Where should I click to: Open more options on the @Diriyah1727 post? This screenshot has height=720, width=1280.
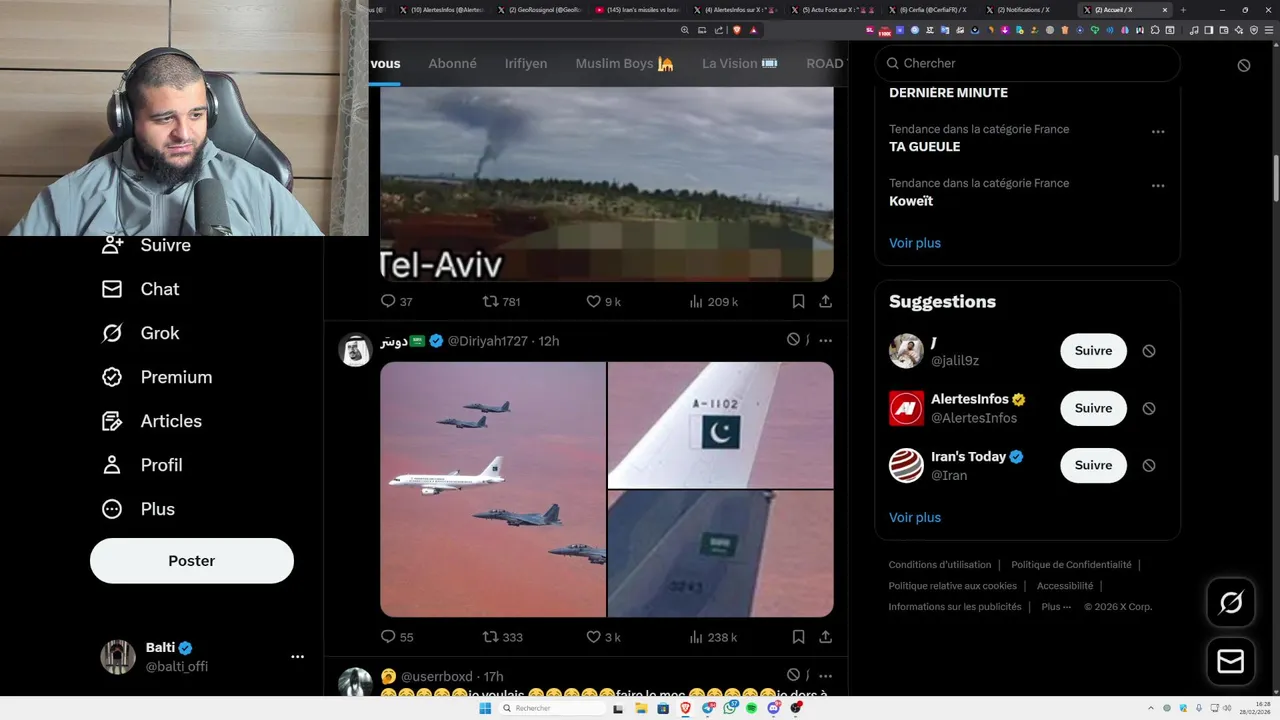[x=825, y=340]
